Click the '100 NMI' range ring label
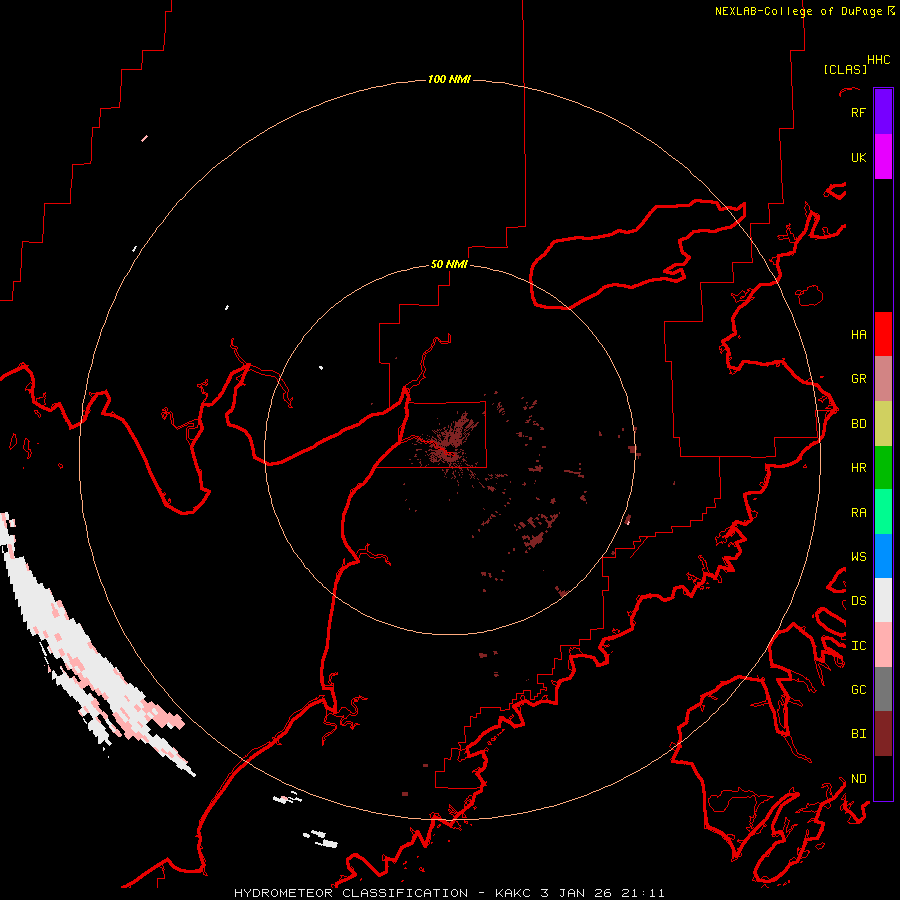The height and width of the screenshot is (900, 900). coord(449,79)
